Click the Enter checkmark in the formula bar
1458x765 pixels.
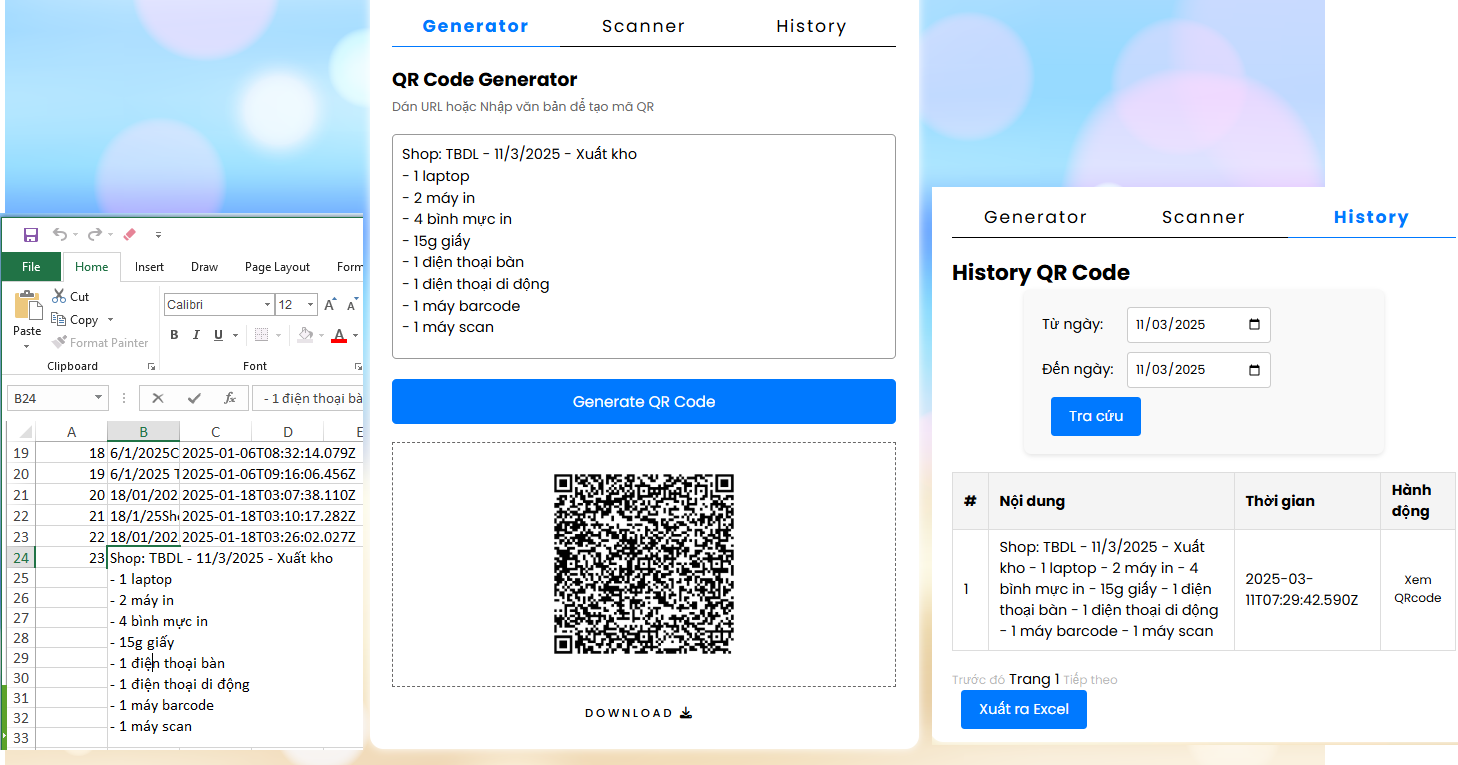point(194,398)
